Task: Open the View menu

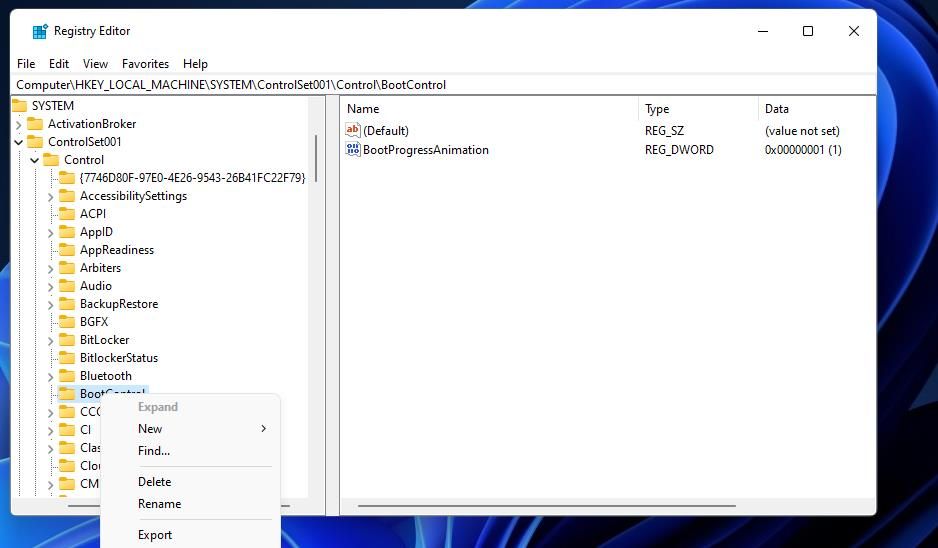Action: point(95,63)
